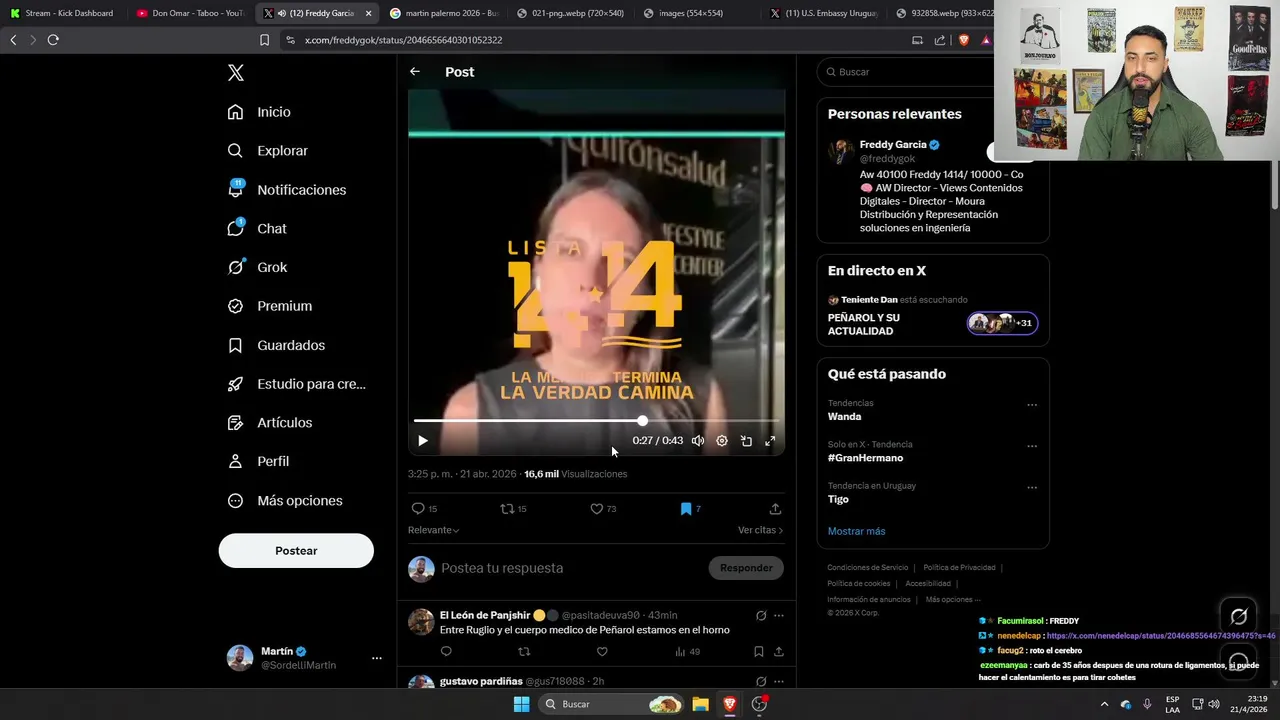Switch to Don Omar - Taboo YouTube tab
Image resolution: width=1280 pixels, height=720 pixels.
[190, 13]
